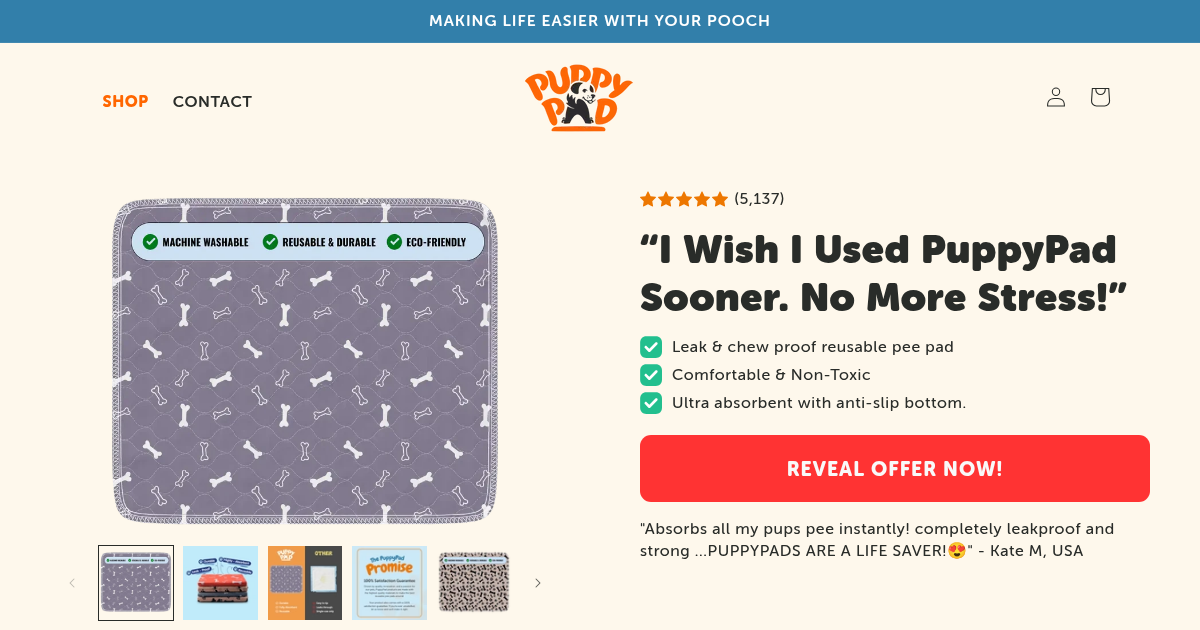Click the Making Life Easier announcement bar

600,21
